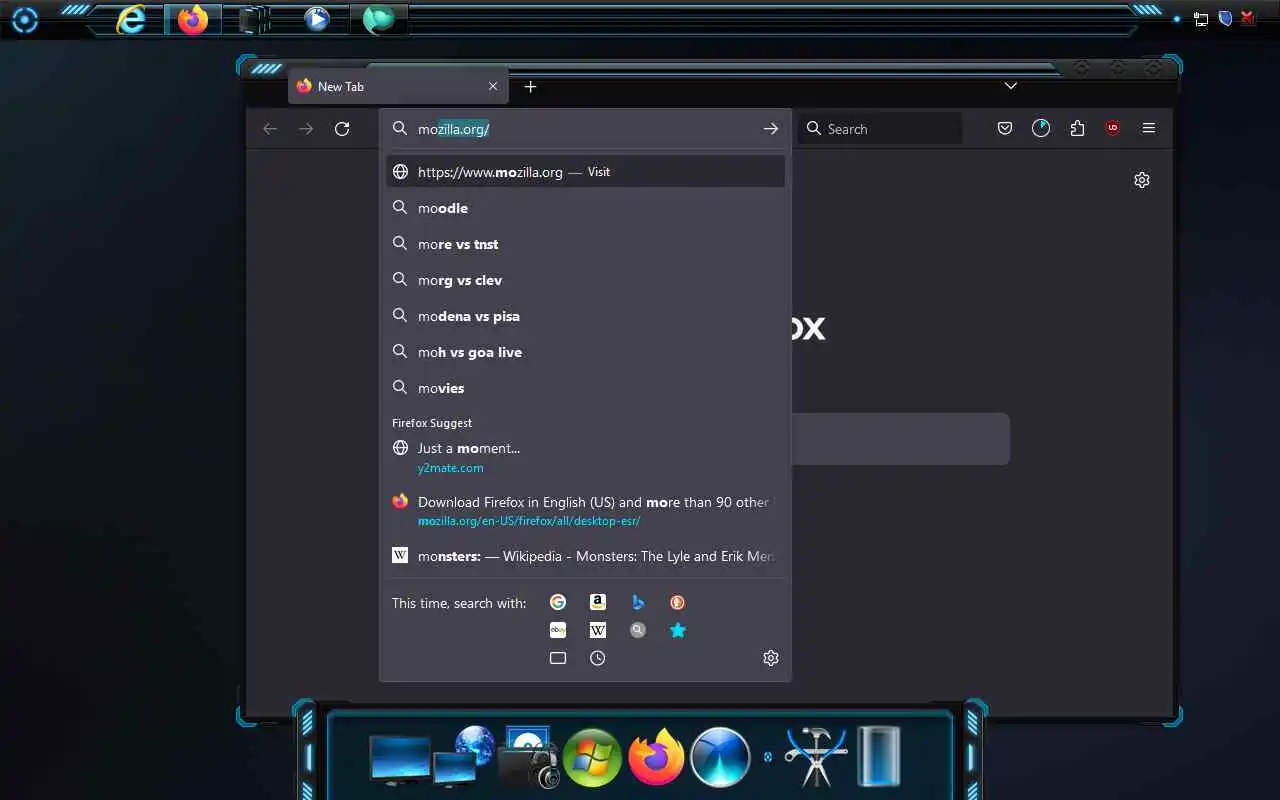Expand the list all tabs chevron

[x=1011, y=86]
